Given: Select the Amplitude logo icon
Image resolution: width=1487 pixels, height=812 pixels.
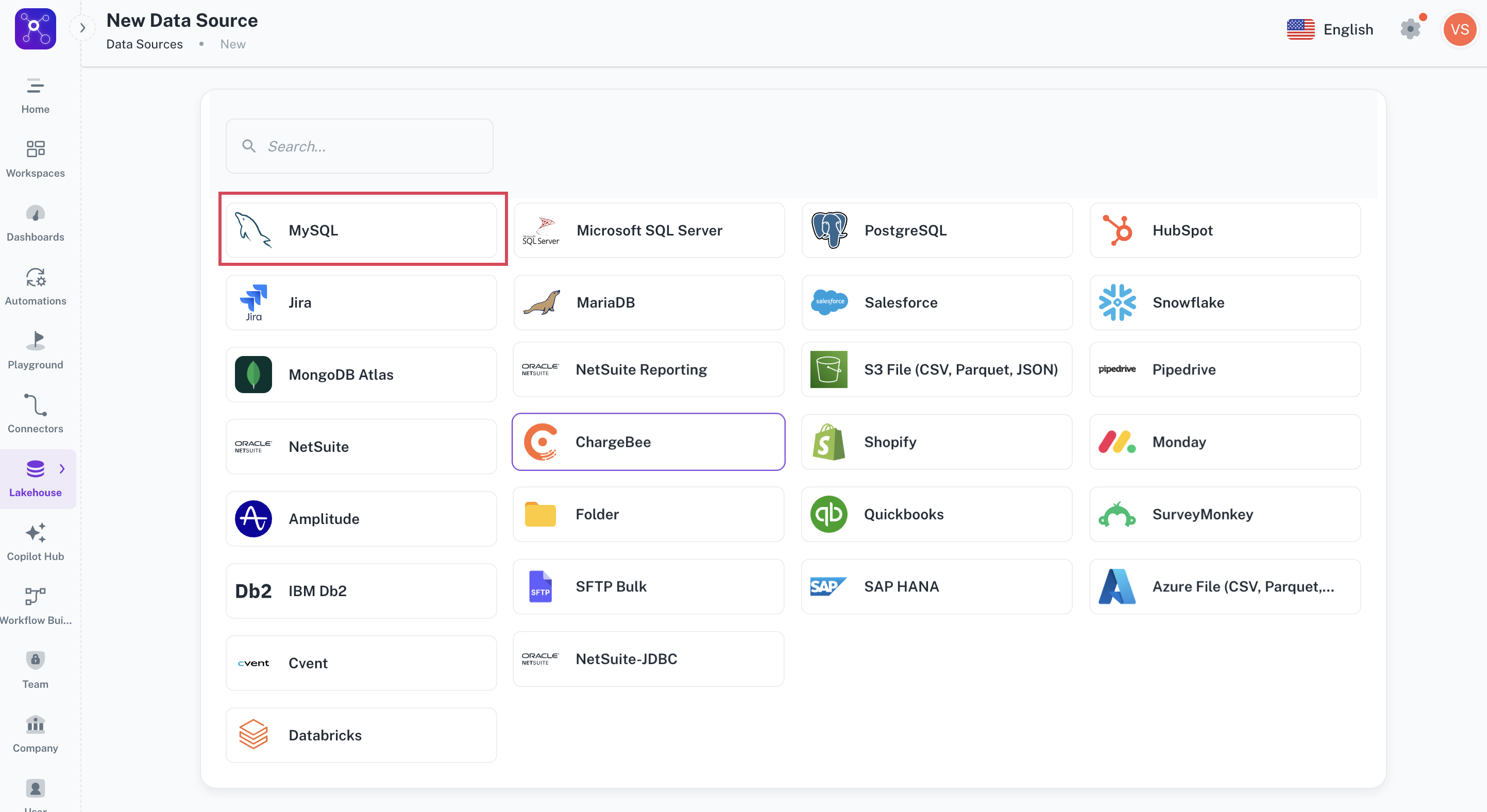Looking at the screenshot, I should [x=254, y=518].
